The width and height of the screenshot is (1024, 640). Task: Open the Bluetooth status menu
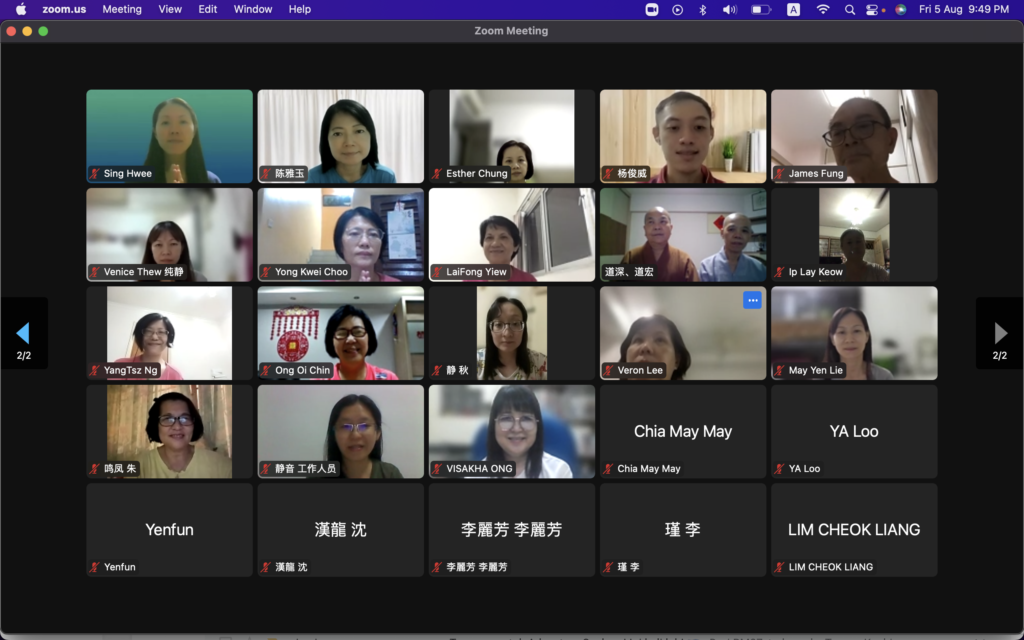(x=703, y=9)
